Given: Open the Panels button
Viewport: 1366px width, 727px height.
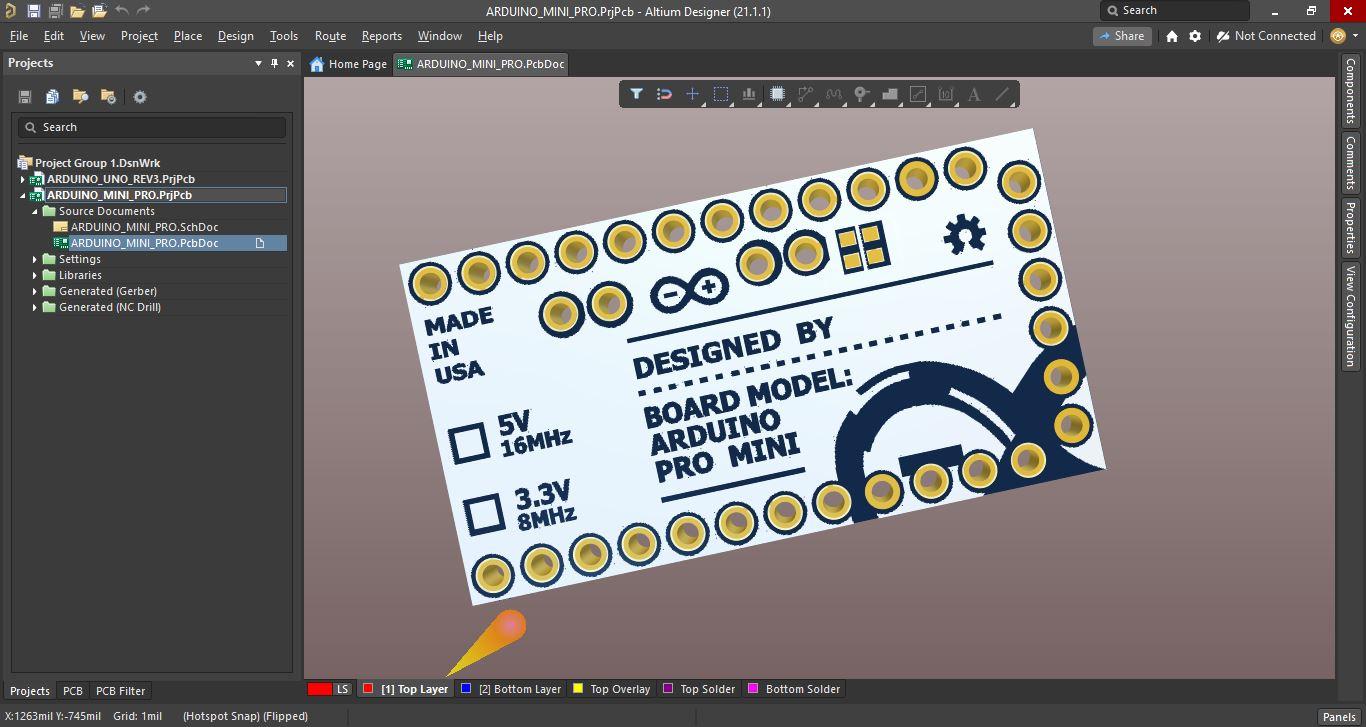Looking at the screenshot, I should [1339, 716].
